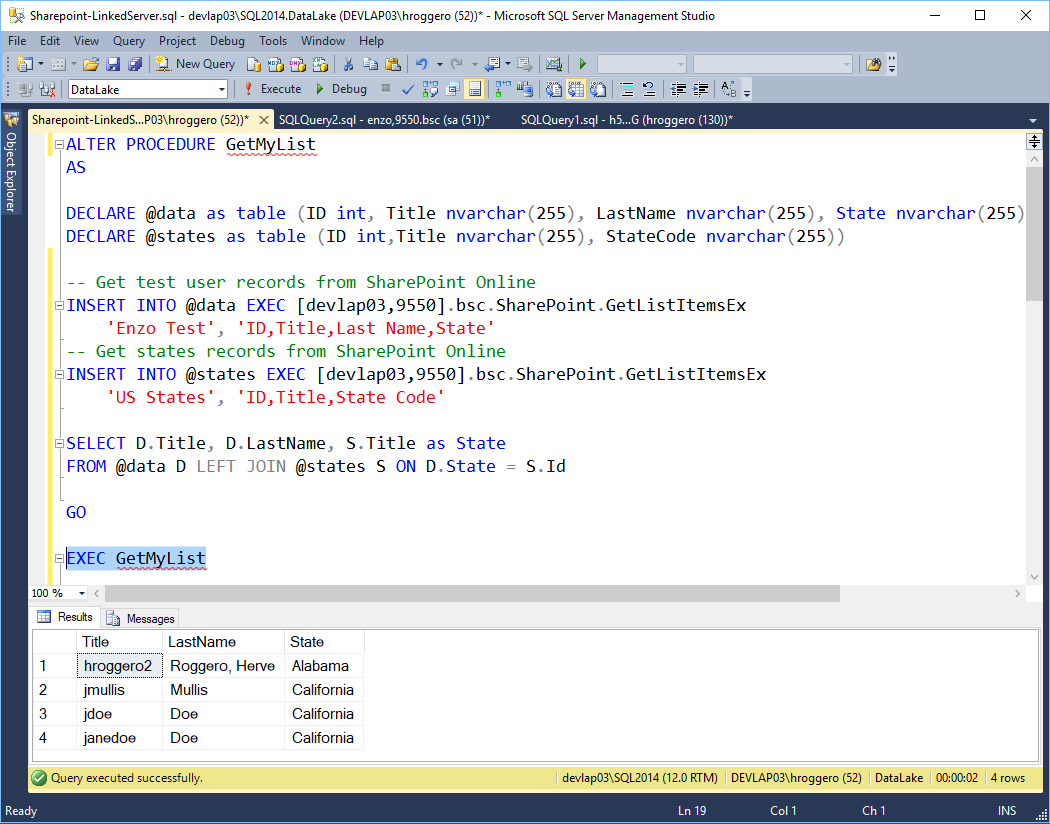
Task: Open the Object Explorer side panel
Action: tap(11, 162)
